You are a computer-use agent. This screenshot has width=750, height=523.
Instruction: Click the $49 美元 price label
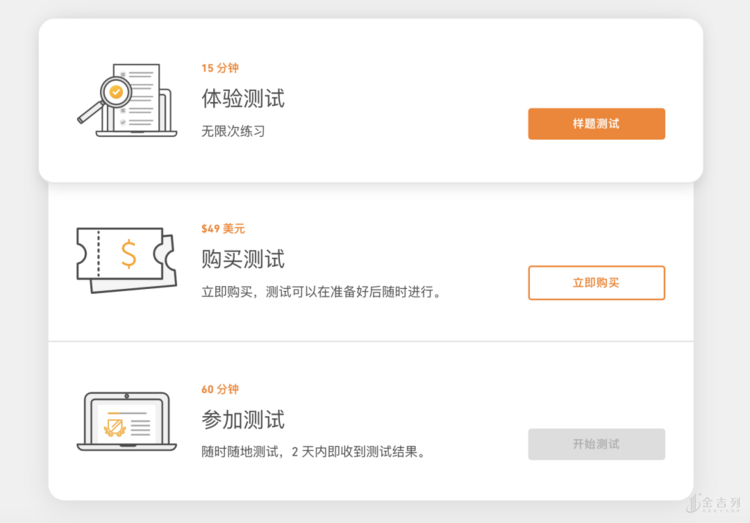point(223,229)
